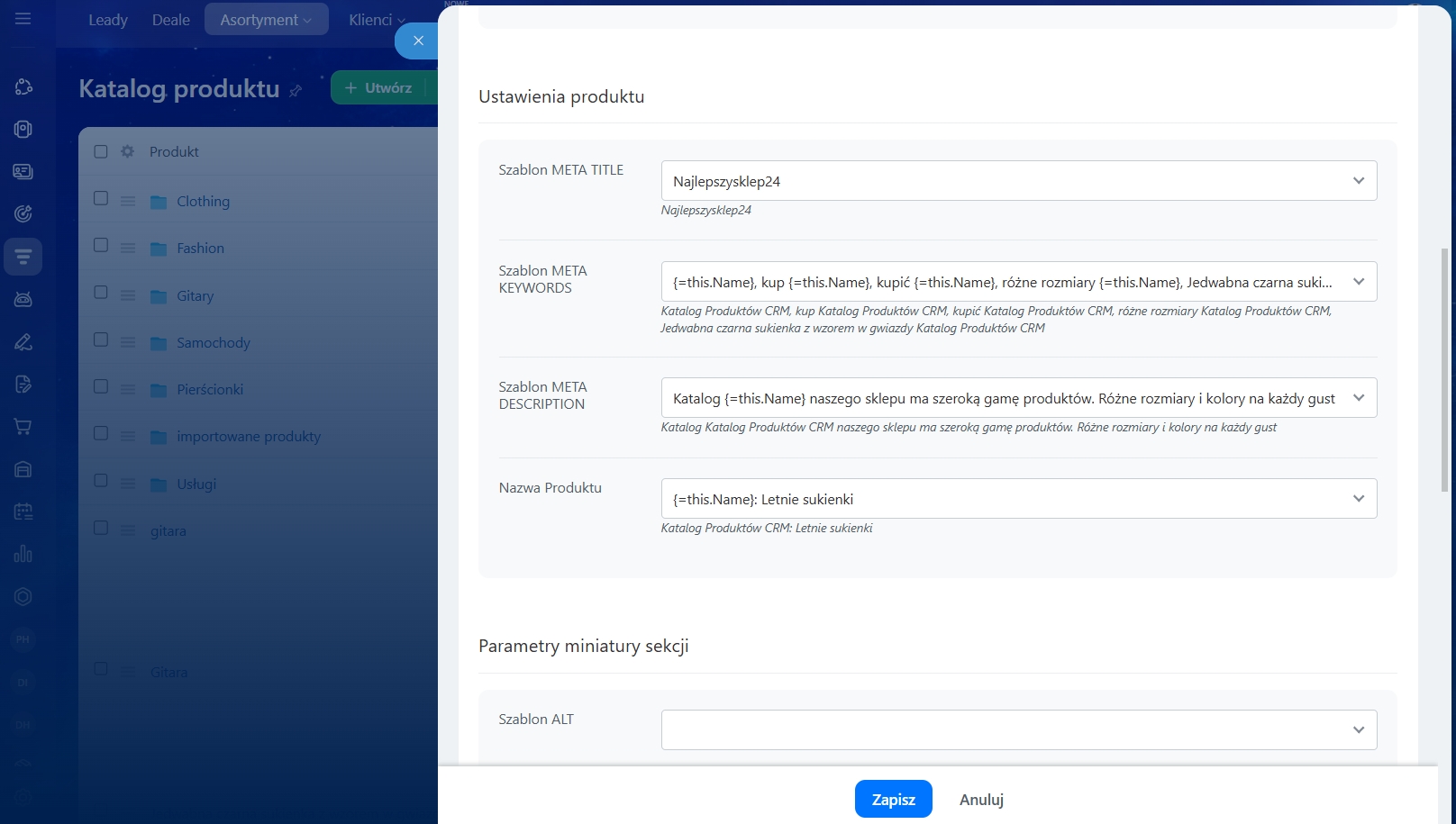This screenshot has width=1456, height=824.
Task: Click the goals target icon in the sidebar
Action: (x=23, y=213)
